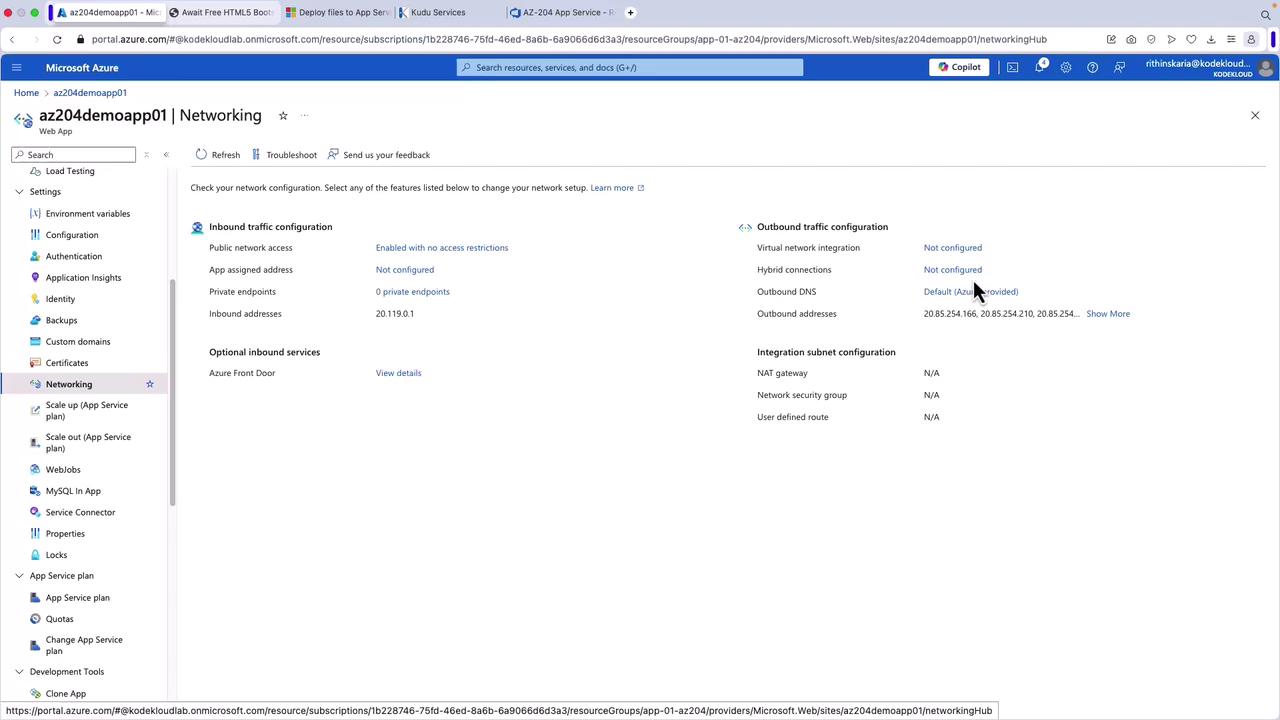Switch to Deploy files to App Service tab
This screenshot has height=720, width=1280.
(337, 12)
